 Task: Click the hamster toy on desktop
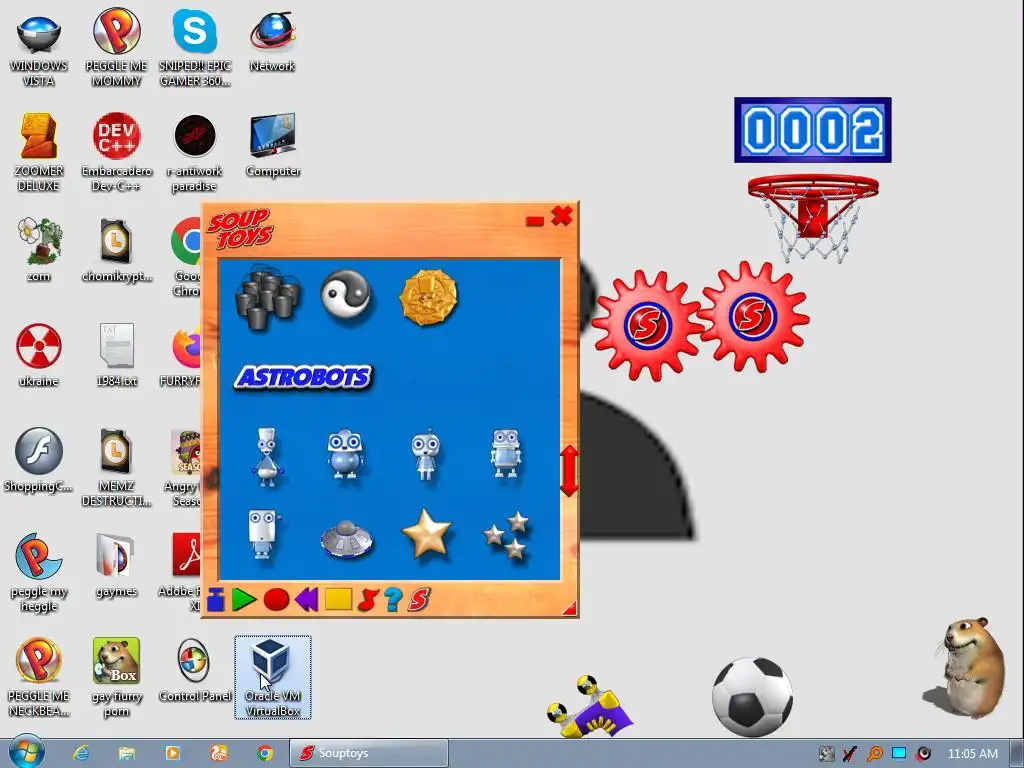pyautogui.click(x=968, y=667)
